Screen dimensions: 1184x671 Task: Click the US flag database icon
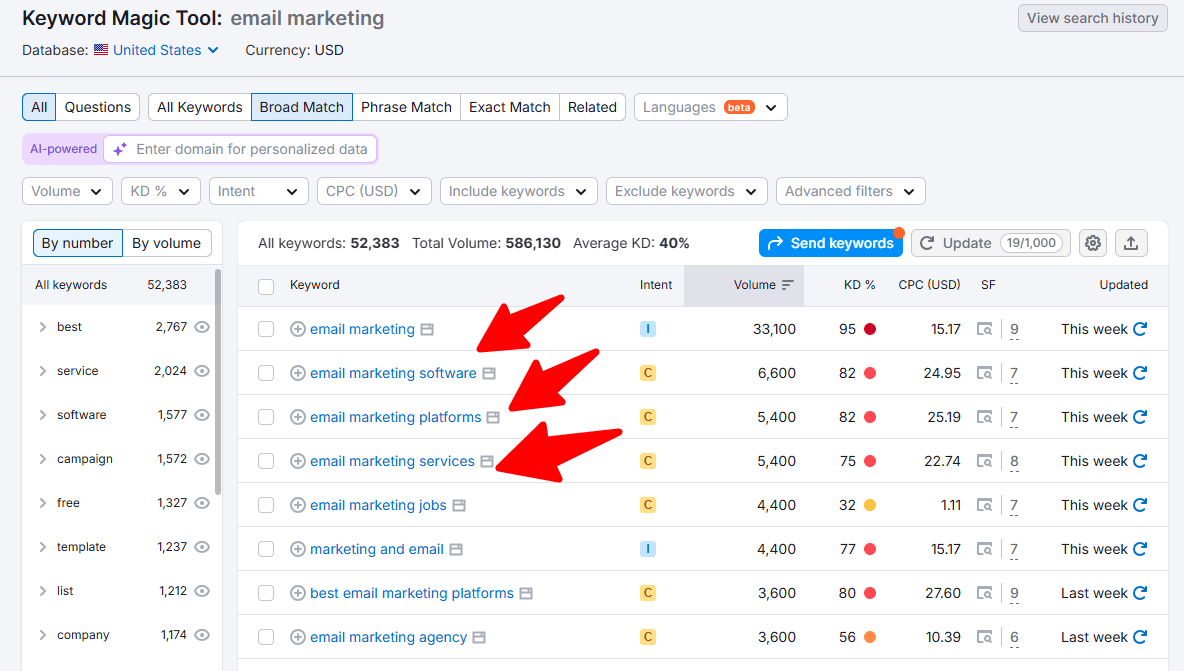tap(100, 49)
